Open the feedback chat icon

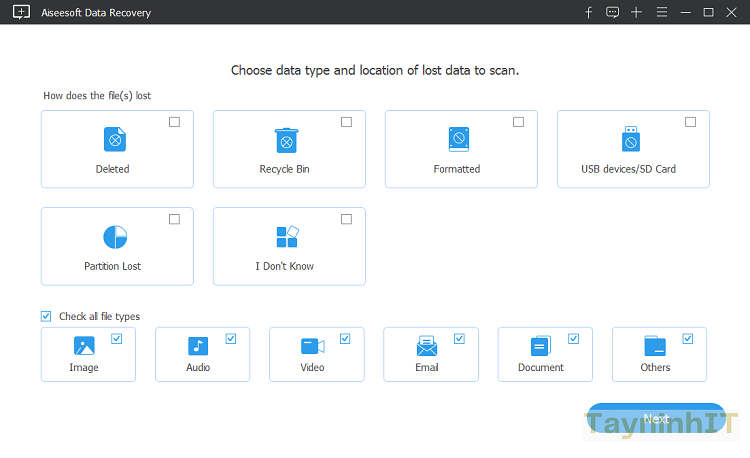coord(612,12)
